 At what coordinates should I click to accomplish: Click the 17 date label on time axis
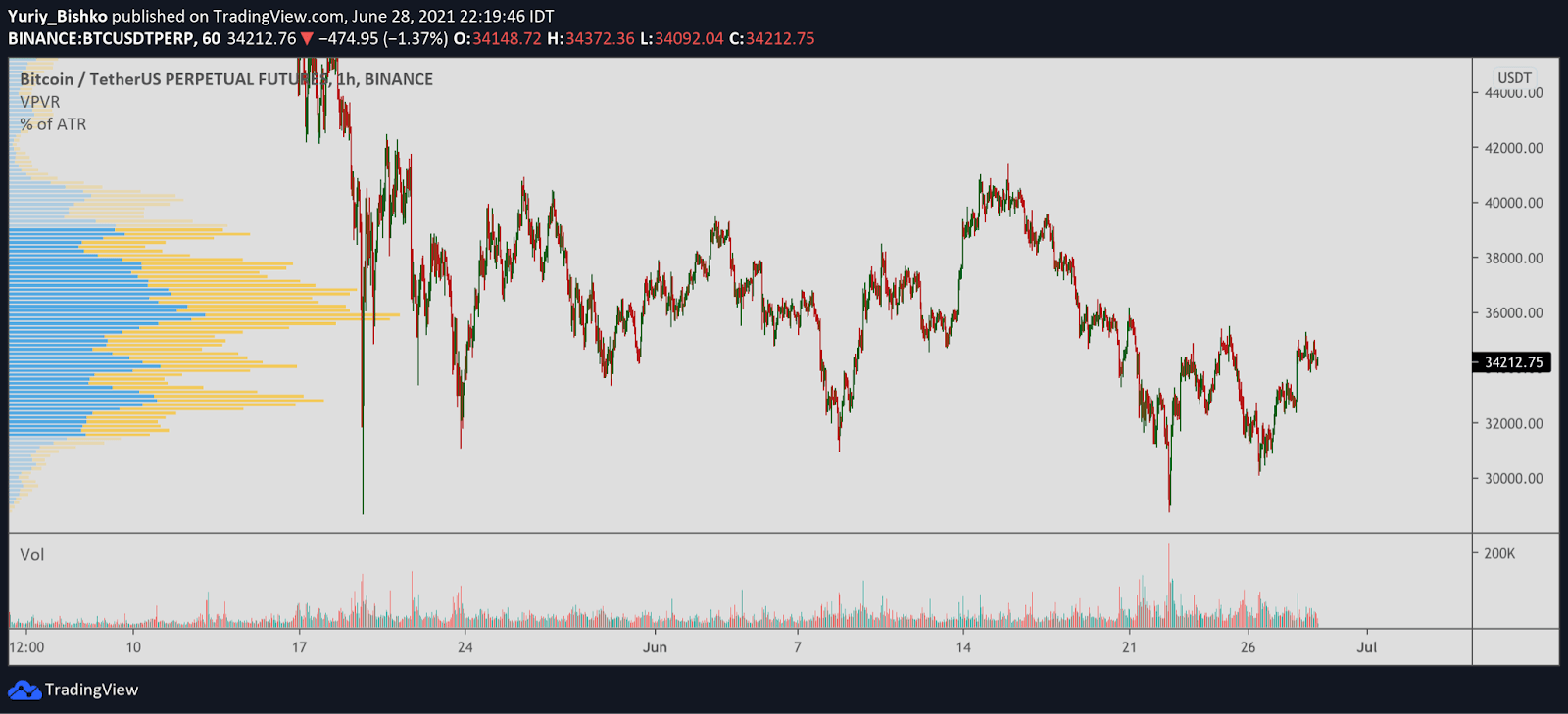click(299, 647)
